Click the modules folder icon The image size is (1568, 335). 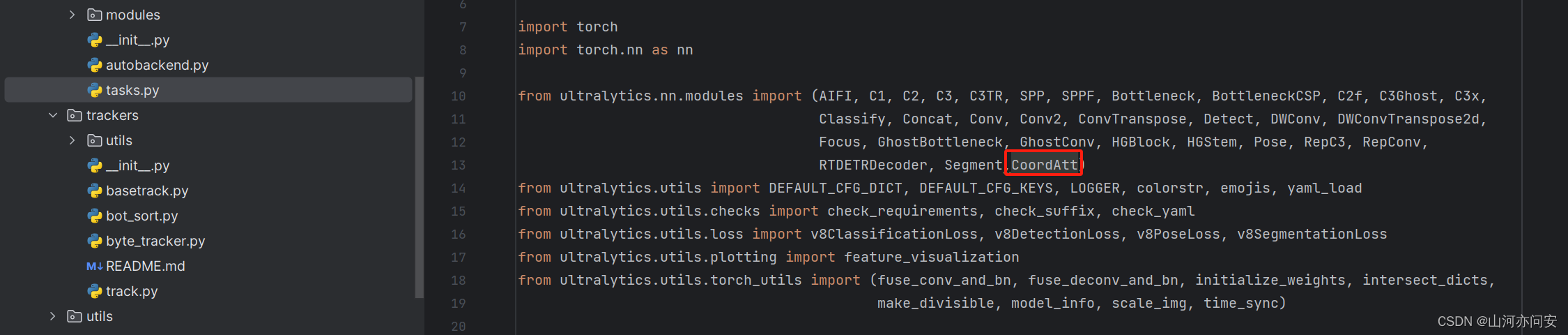coord(95,15)
